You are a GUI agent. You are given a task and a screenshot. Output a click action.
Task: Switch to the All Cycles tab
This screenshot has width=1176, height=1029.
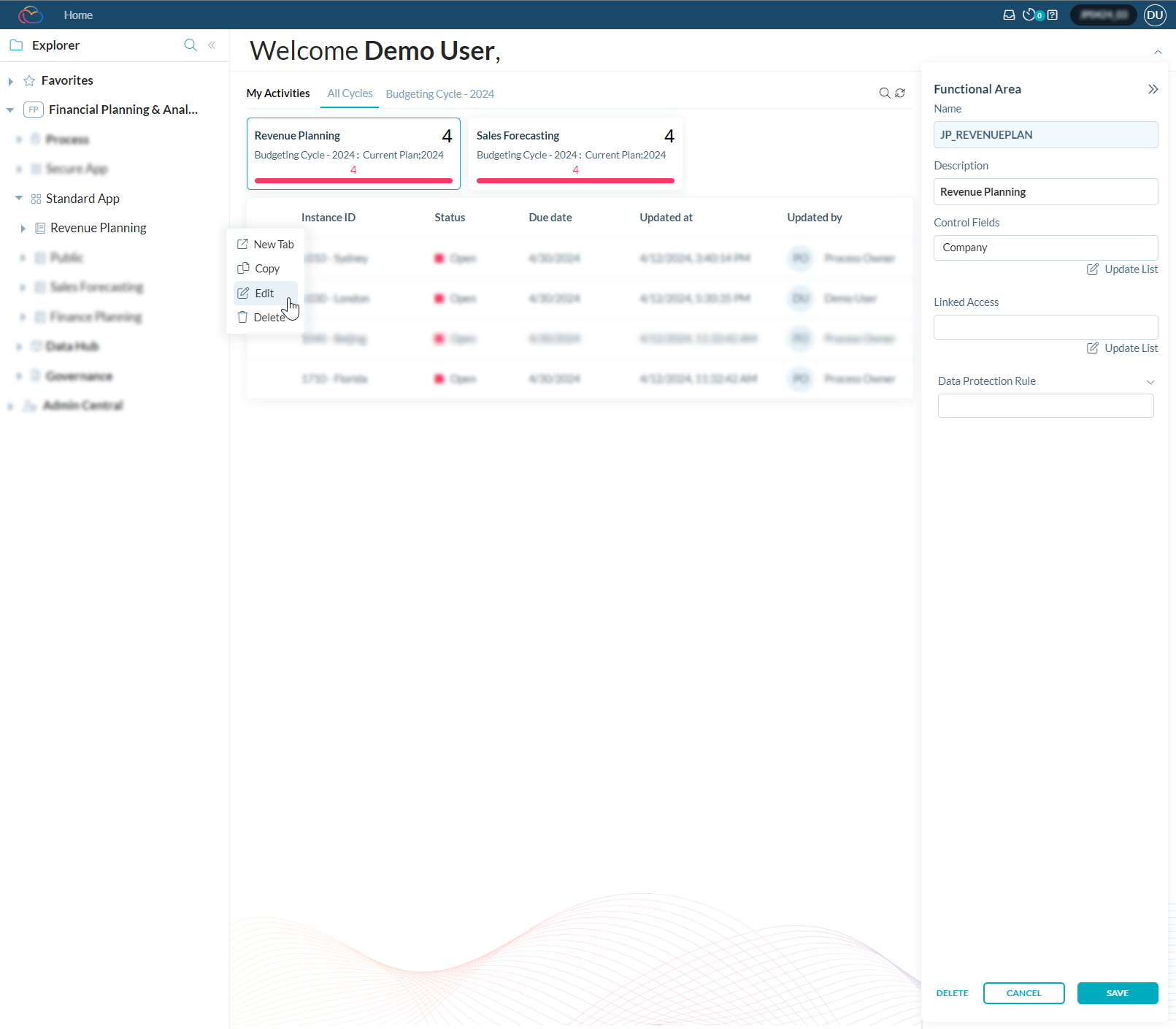(350, 93)
